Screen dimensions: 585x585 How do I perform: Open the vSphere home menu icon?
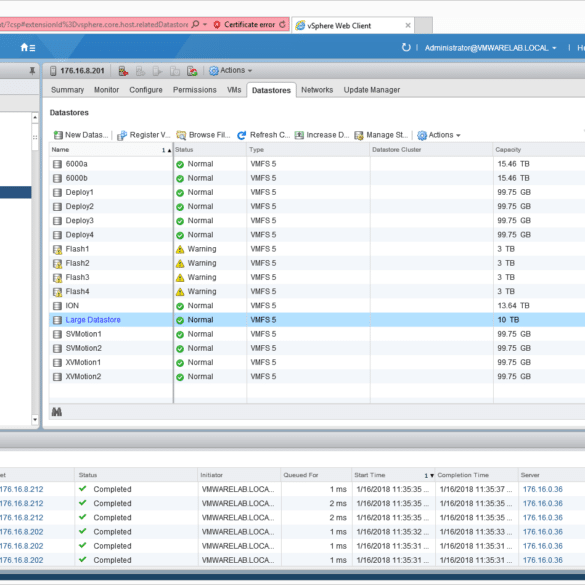pos(28,47)
